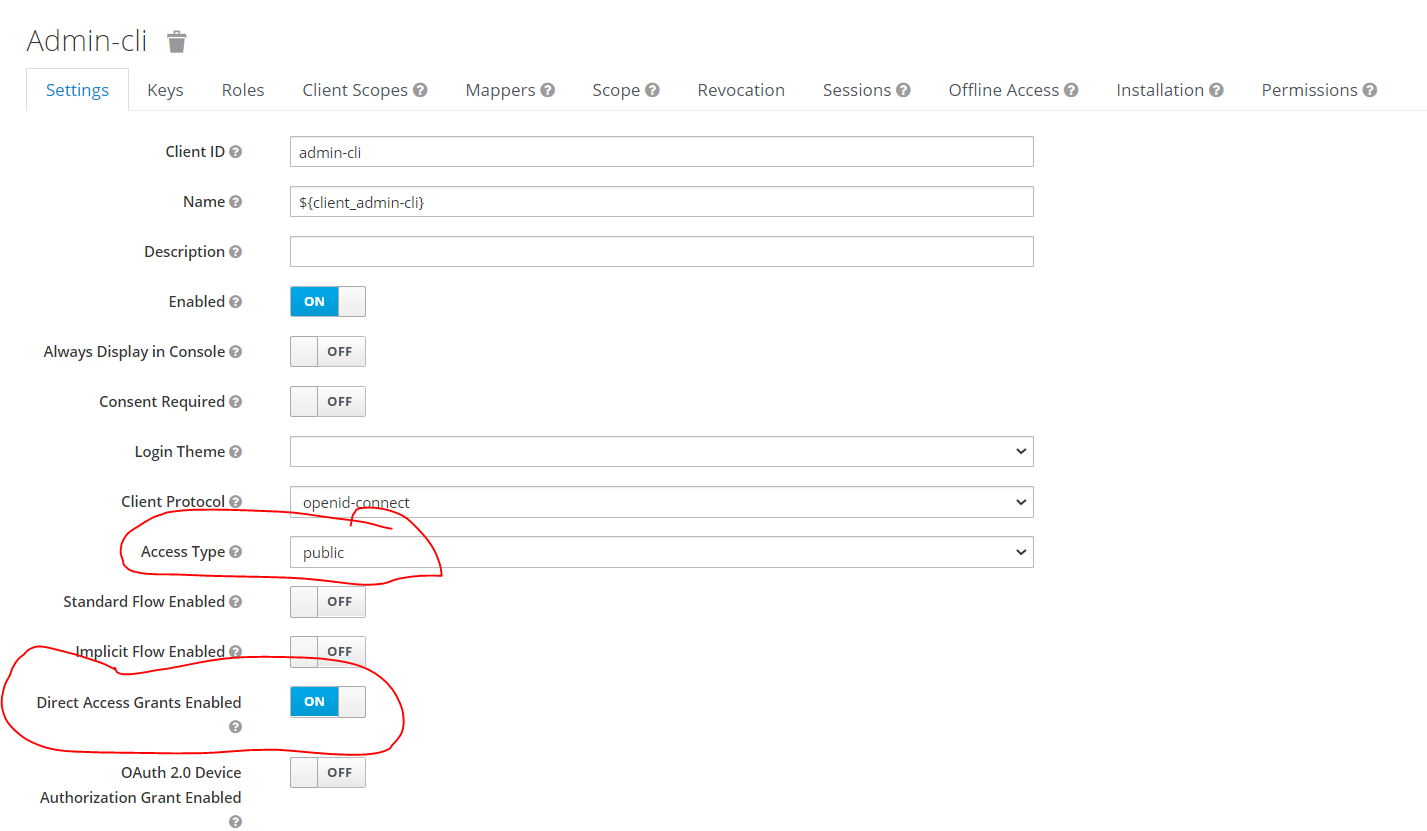
Task: Click the Direct Access Grants help icon
Action: (236, 727)
